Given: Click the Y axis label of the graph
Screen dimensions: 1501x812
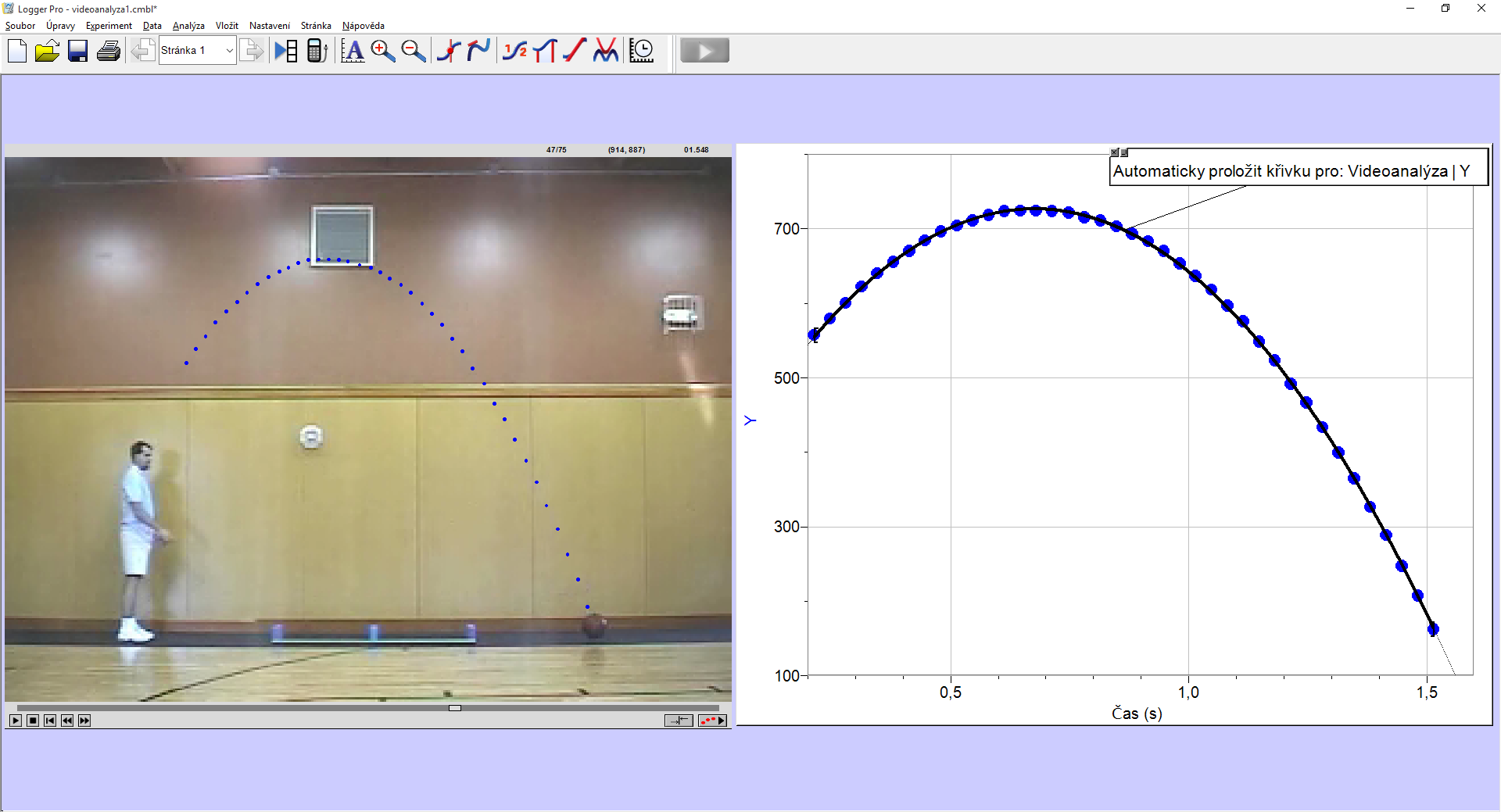Looking at the screenshot, I should click(750, 420).
